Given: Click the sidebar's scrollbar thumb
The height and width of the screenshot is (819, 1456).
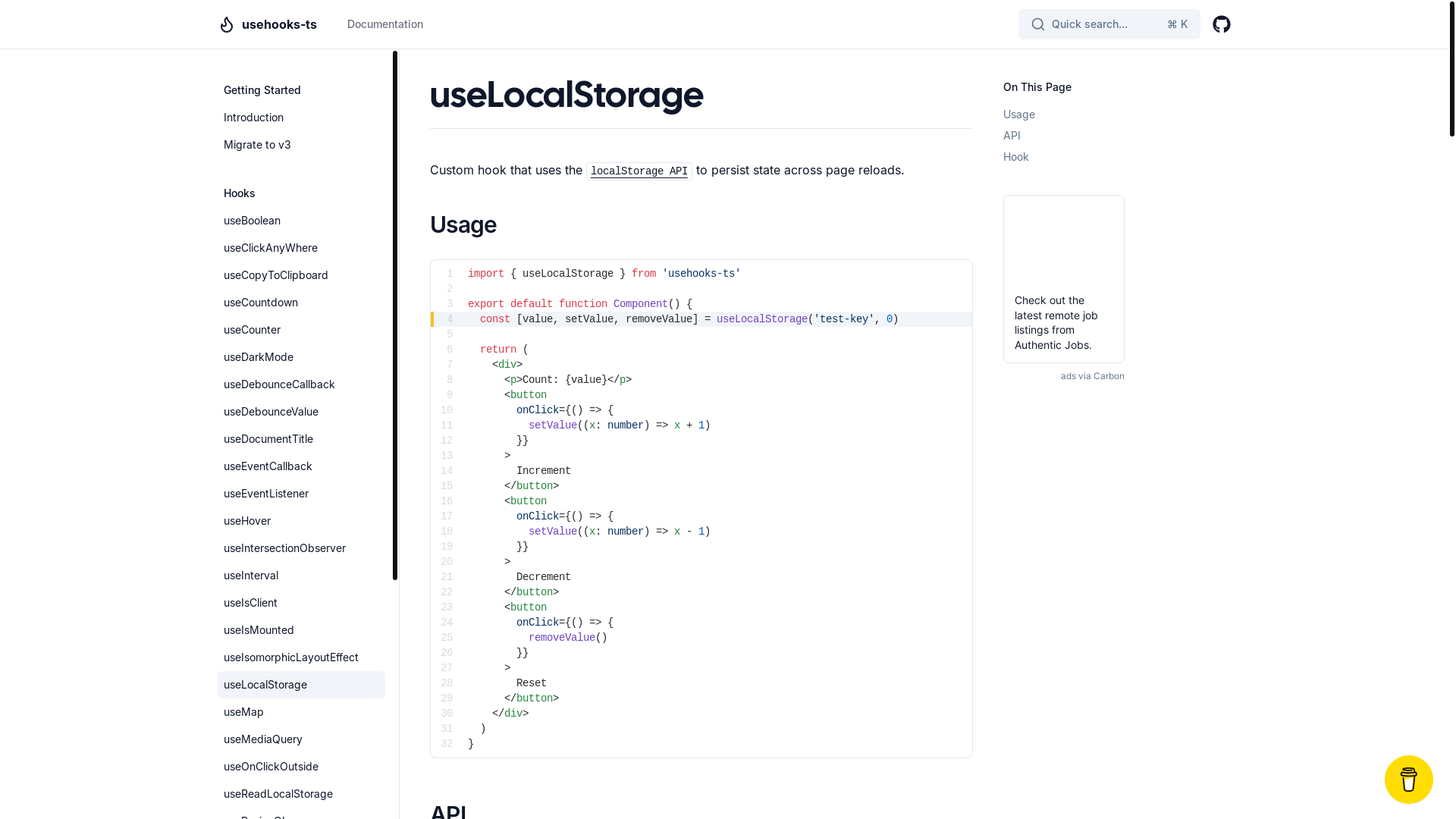Looking at the screenshot, I should pyautogui.click(x=395, y=315).
